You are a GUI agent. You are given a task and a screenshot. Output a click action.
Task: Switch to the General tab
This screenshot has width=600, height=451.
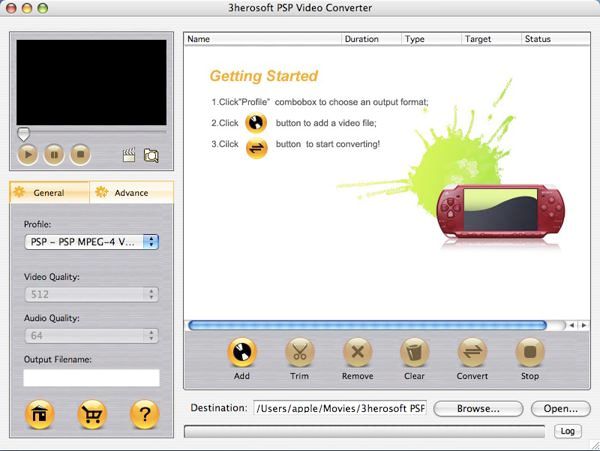(49, 192)
